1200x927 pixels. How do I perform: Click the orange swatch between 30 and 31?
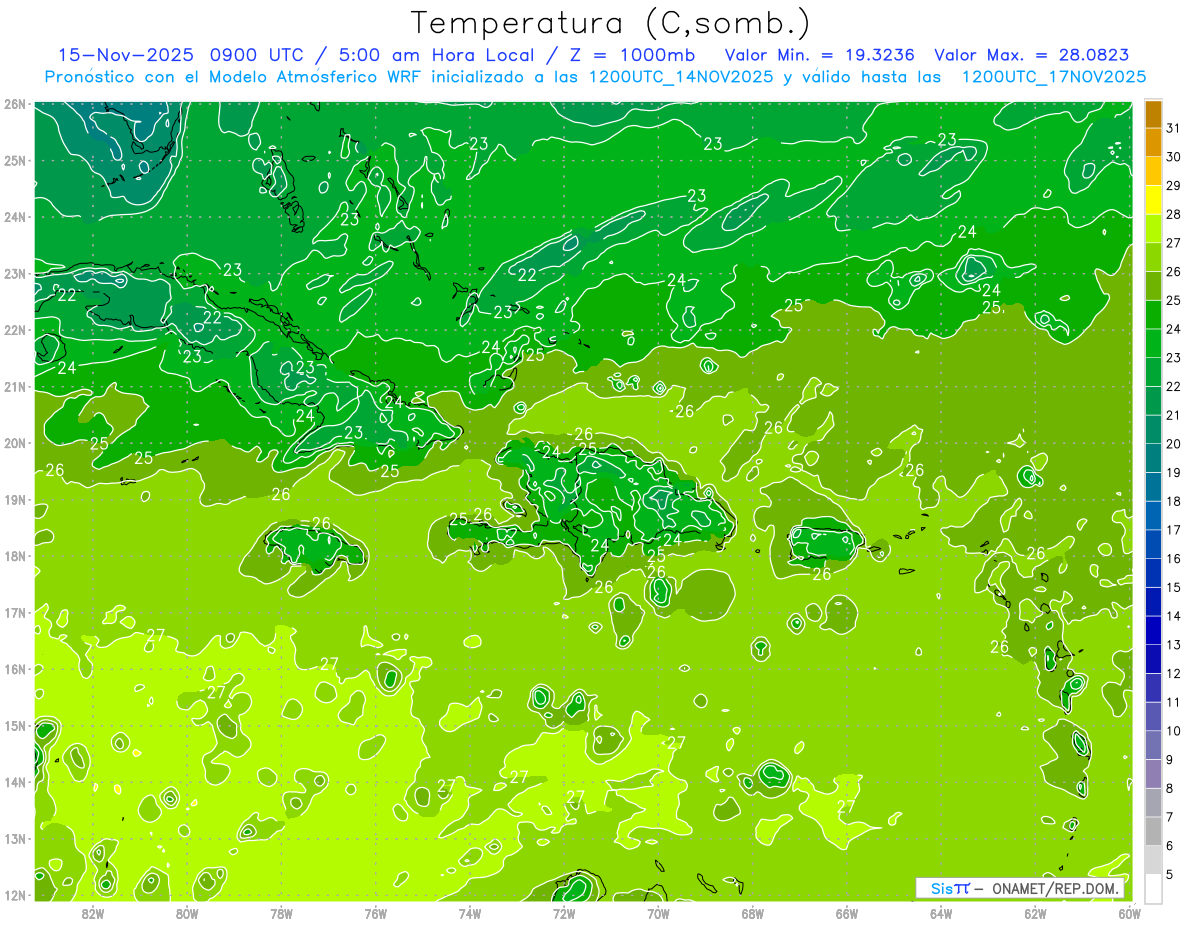coord(1153,142)
